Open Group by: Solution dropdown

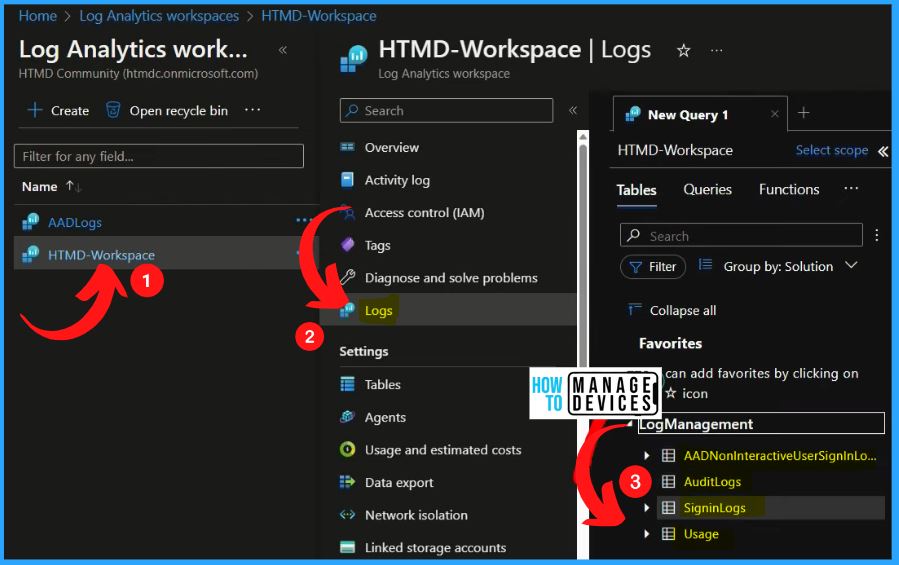[x=778, y=266]
